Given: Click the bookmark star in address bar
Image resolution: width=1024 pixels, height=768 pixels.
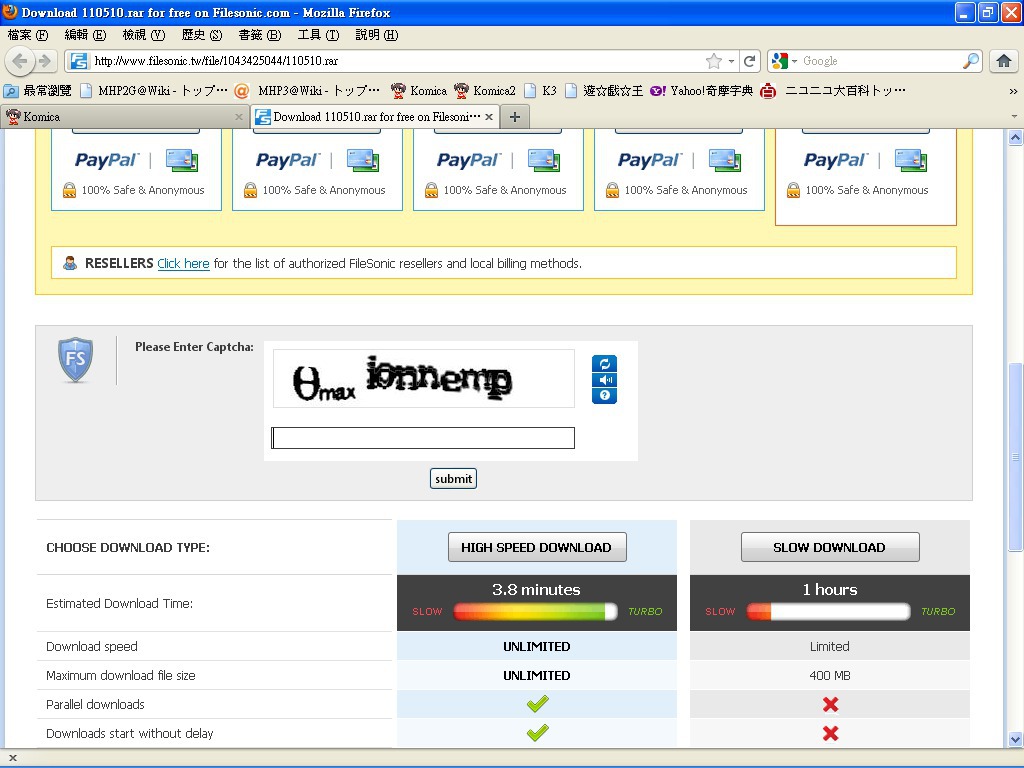Looking at the screenshot, I should click(714, 61).
